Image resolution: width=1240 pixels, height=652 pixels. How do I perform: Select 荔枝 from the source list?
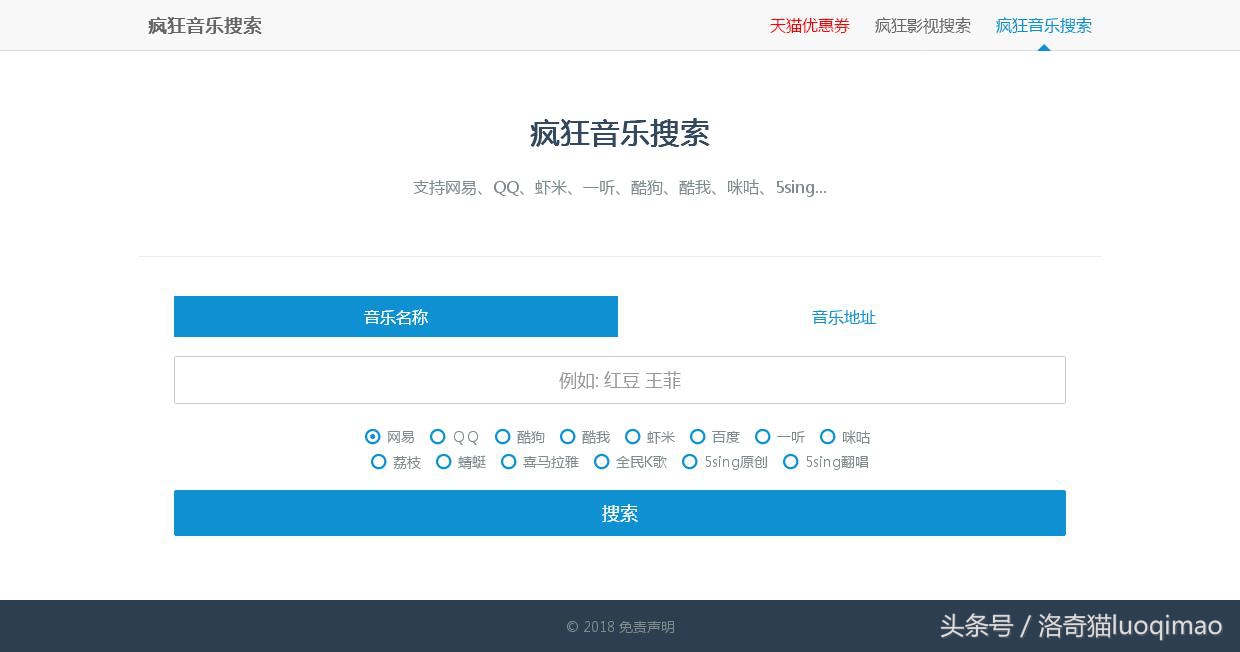click(379, 462)
